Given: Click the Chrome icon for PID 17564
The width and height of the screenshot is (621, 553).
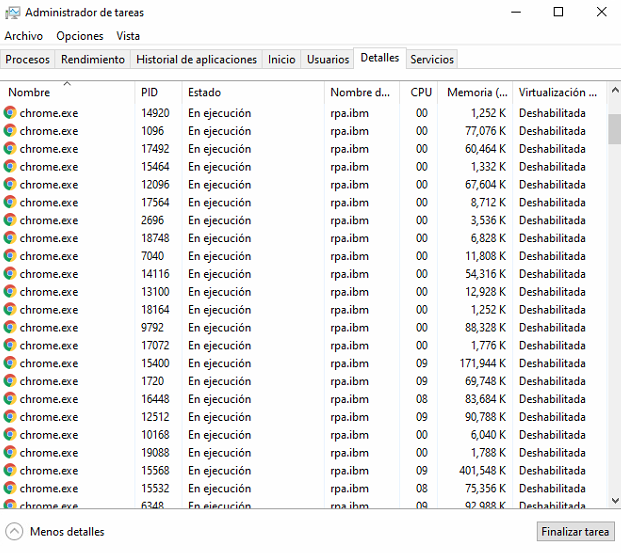Looking at the screenshot, I should pyautogui.click(x=10, y=202).
